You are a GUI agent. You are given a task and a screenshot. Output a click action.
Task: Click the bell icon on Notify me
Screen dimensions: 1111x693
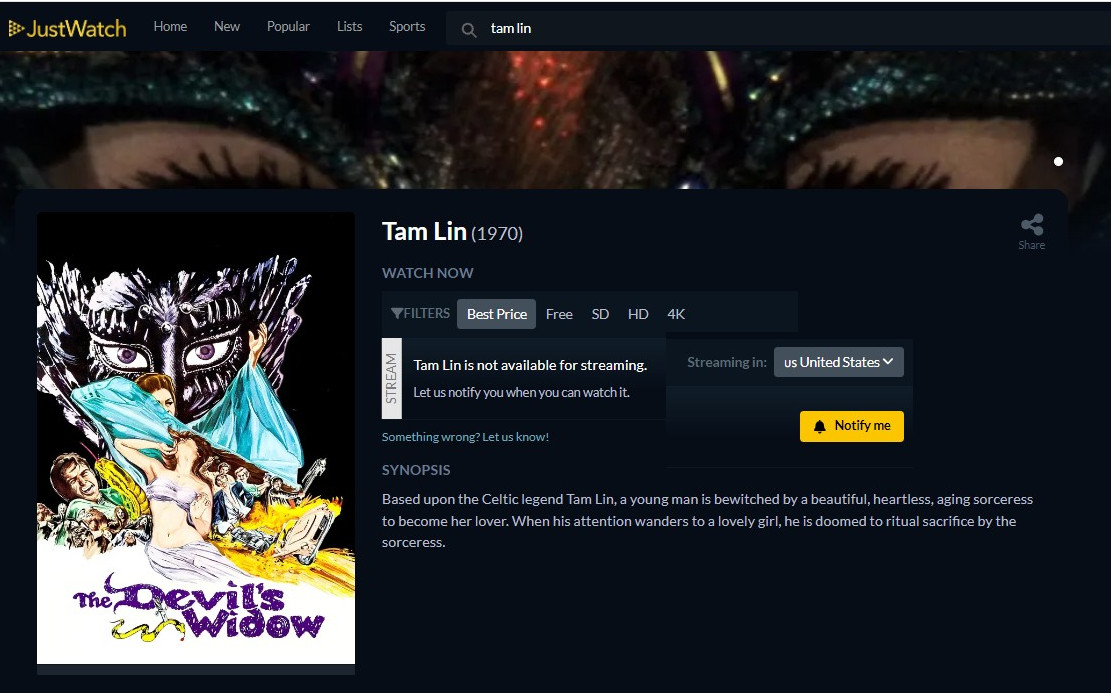[x=820, y=426]
